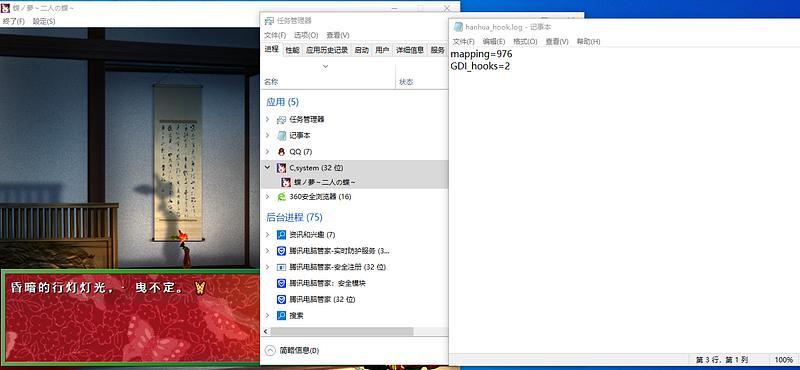Click Notepad status bar 第 3 行, 第 1 列

[x=721, y=360]
